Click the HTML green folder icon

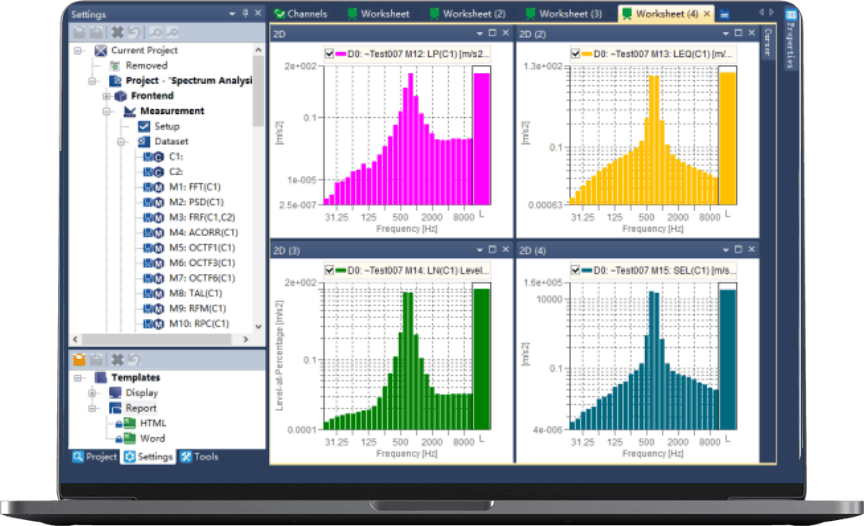(129, 423)
